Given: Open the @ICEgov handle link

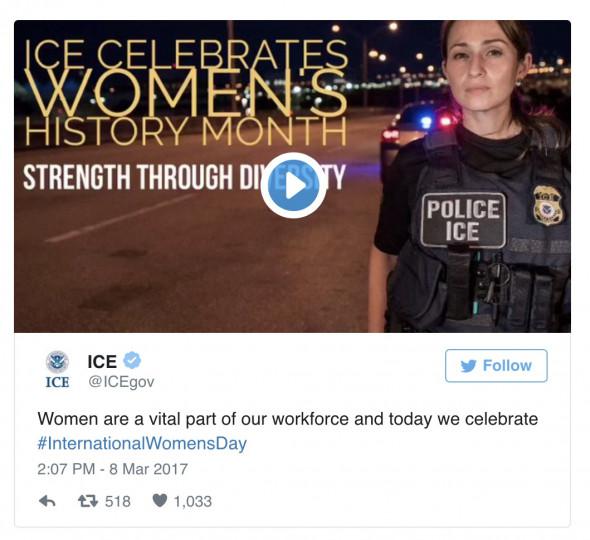Looking at the screenshot, I should 121,382.
